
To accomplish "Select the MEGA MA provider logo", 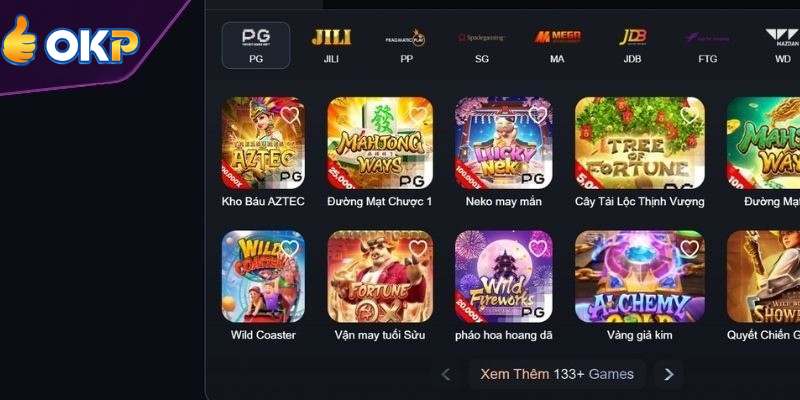I will coord(557,37).
